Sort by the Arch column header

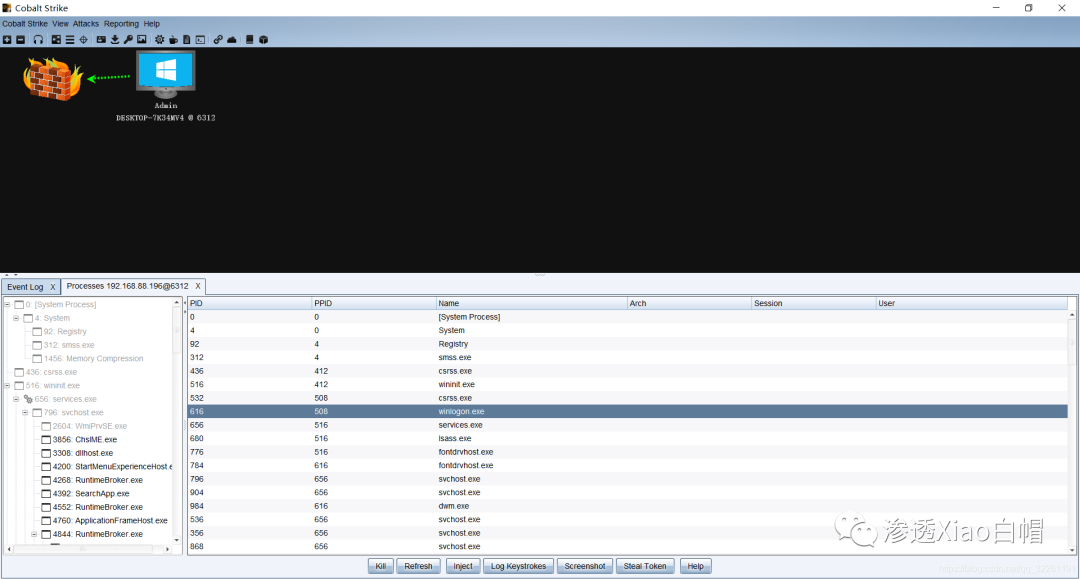point(689,304)
